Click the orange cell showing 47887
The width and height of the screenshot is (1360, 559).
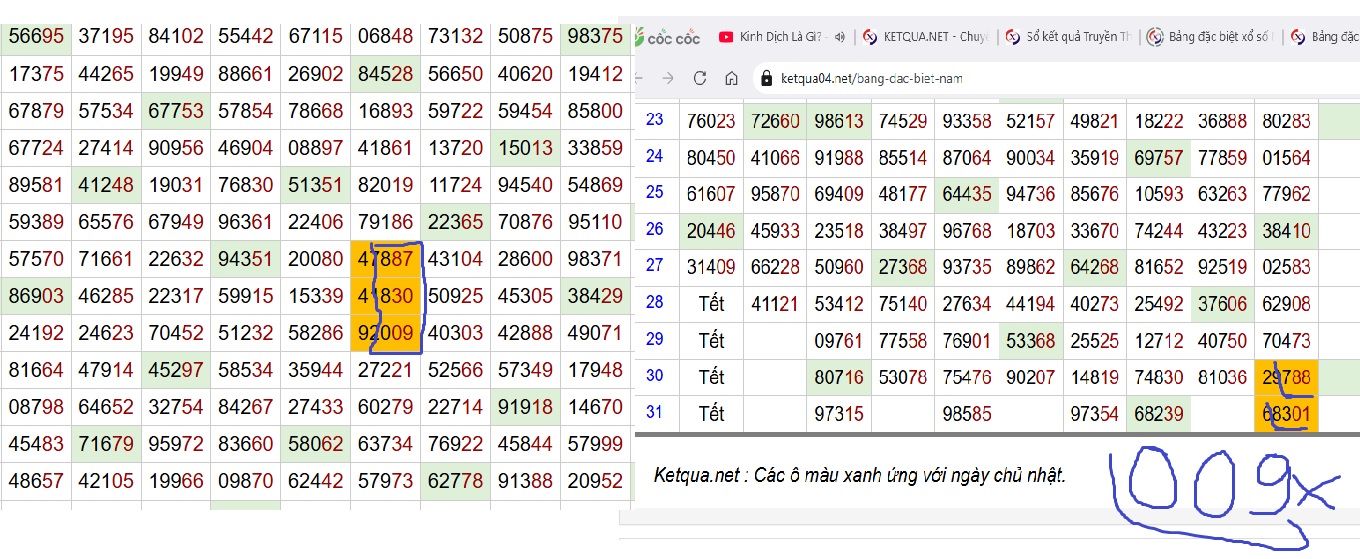pyautogui.click(x=385, y=259)
